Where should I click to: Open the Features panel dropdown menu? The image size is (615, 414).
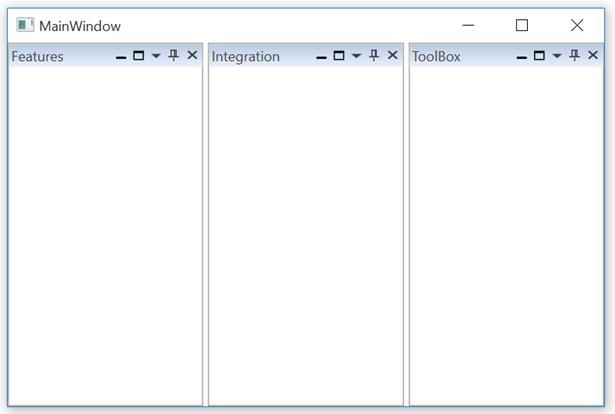156,56
